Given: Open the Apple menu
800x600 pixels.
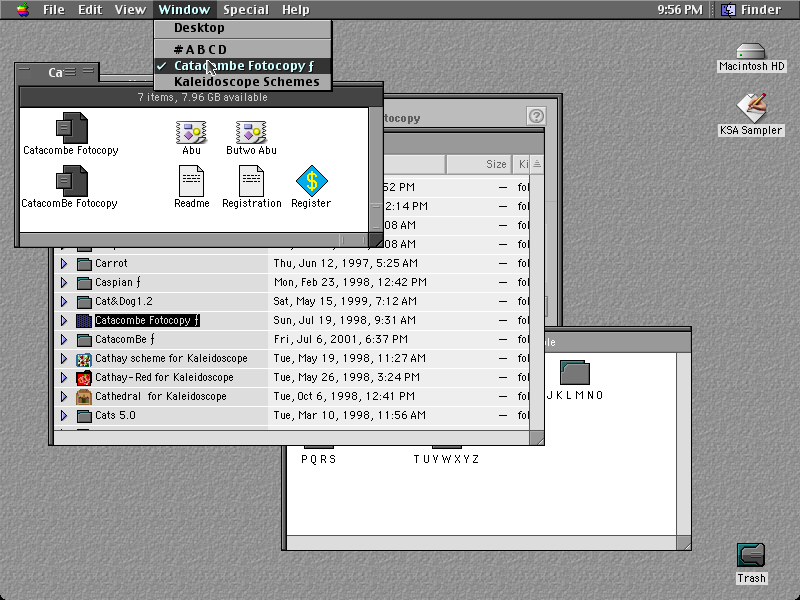Looking at the screenshot, I should click(x=22, y=10).
